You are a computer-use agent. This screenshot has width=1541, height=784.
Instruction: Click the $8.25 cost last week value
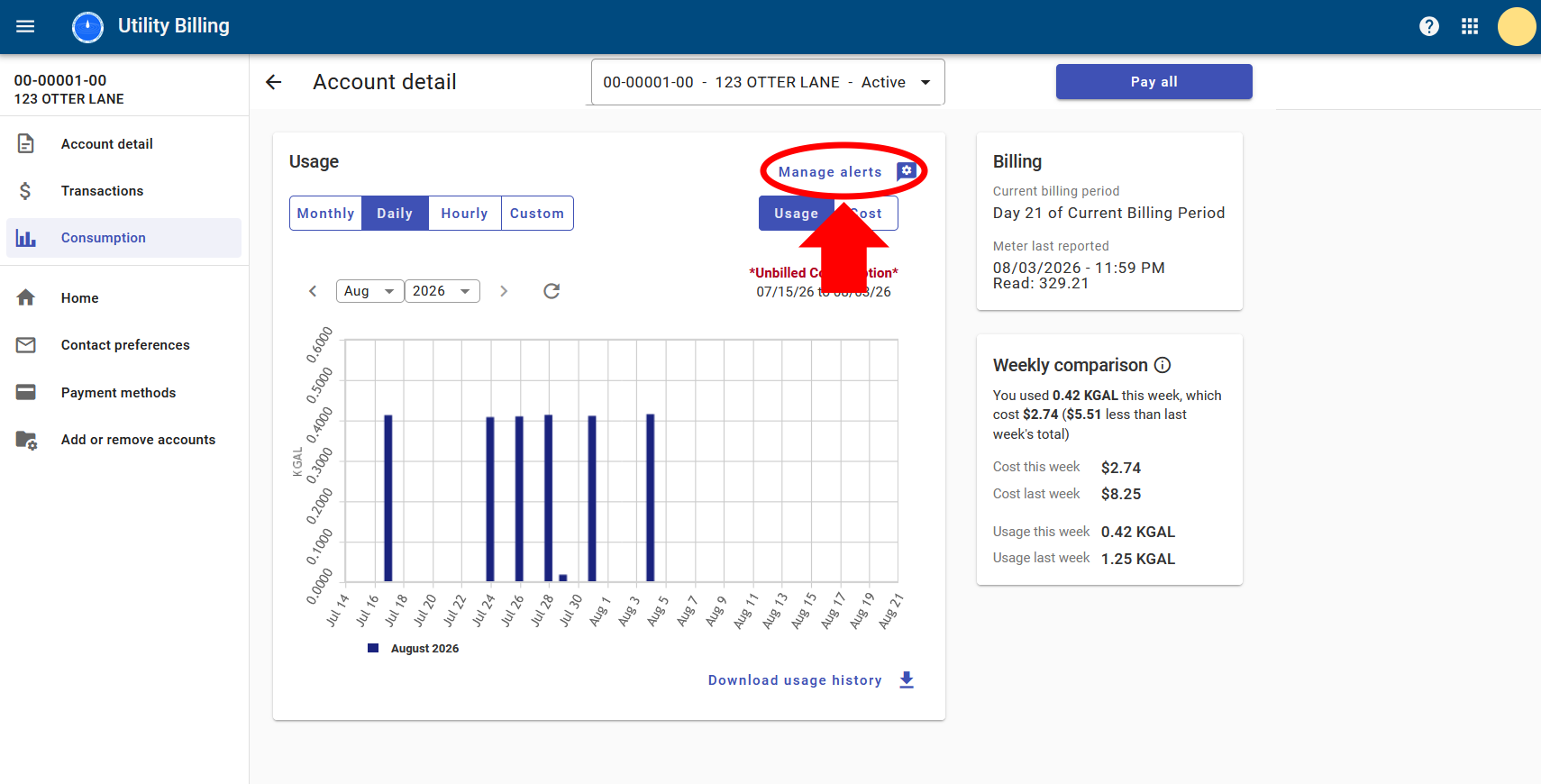[x=1121, y=494]
